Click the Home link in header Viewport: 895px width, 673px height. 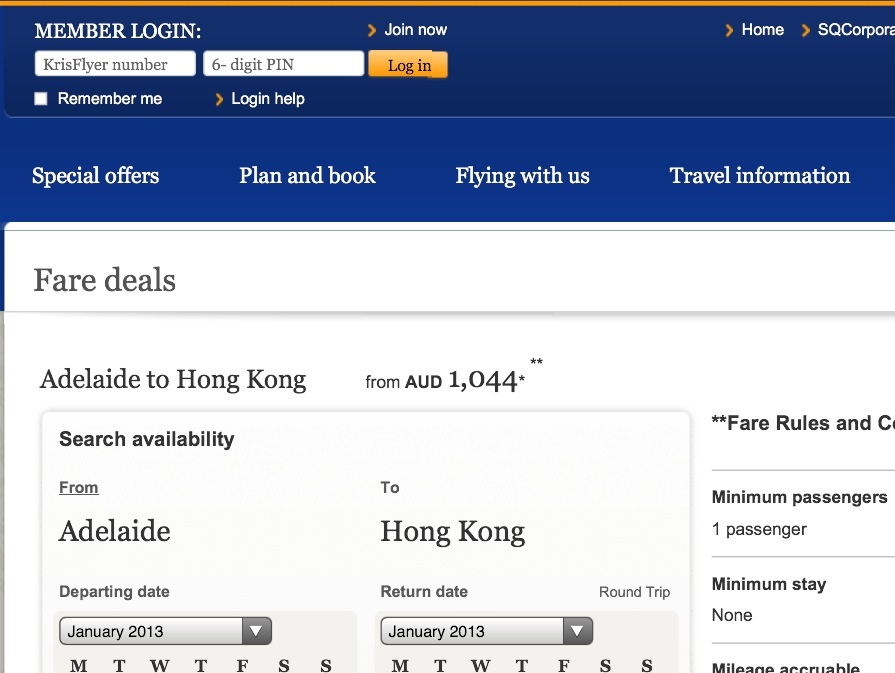[x=762, y=30]
